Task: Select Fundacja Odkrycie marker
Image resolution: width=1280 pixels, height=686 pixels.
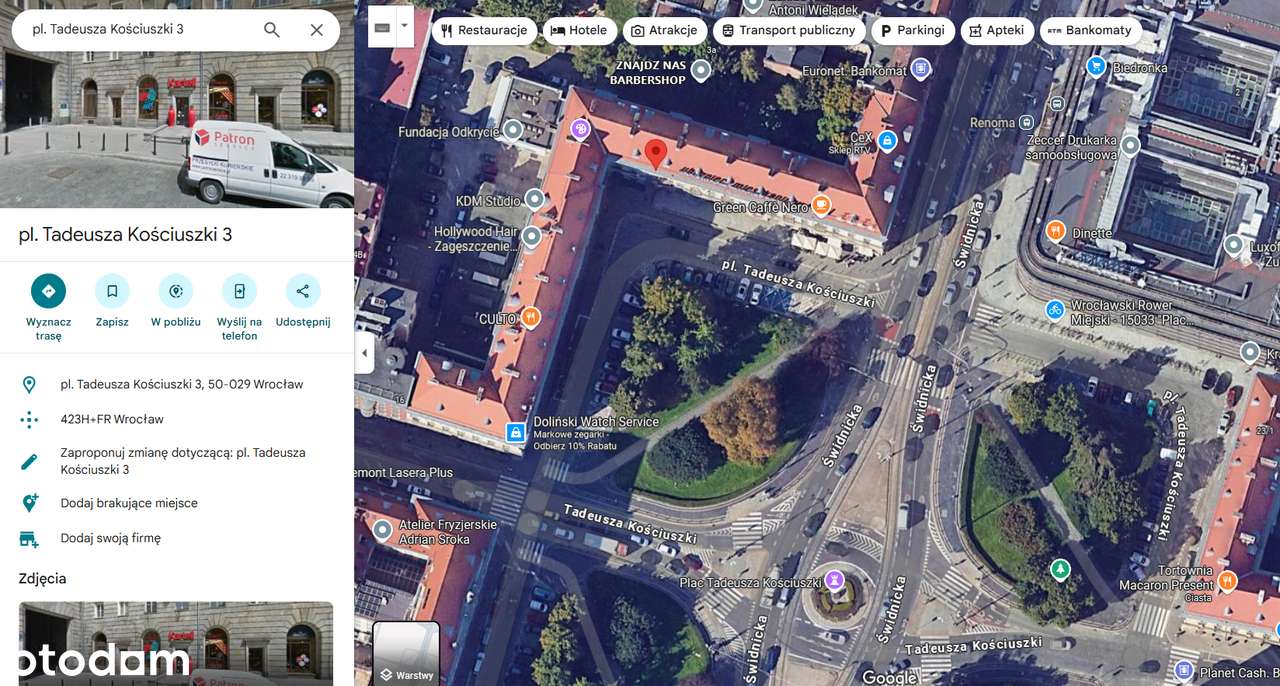Action: [x=513, y=129]
